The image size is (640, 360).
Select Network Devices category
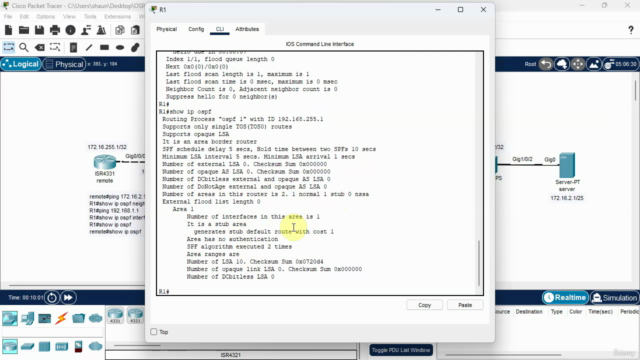[10, 318]
